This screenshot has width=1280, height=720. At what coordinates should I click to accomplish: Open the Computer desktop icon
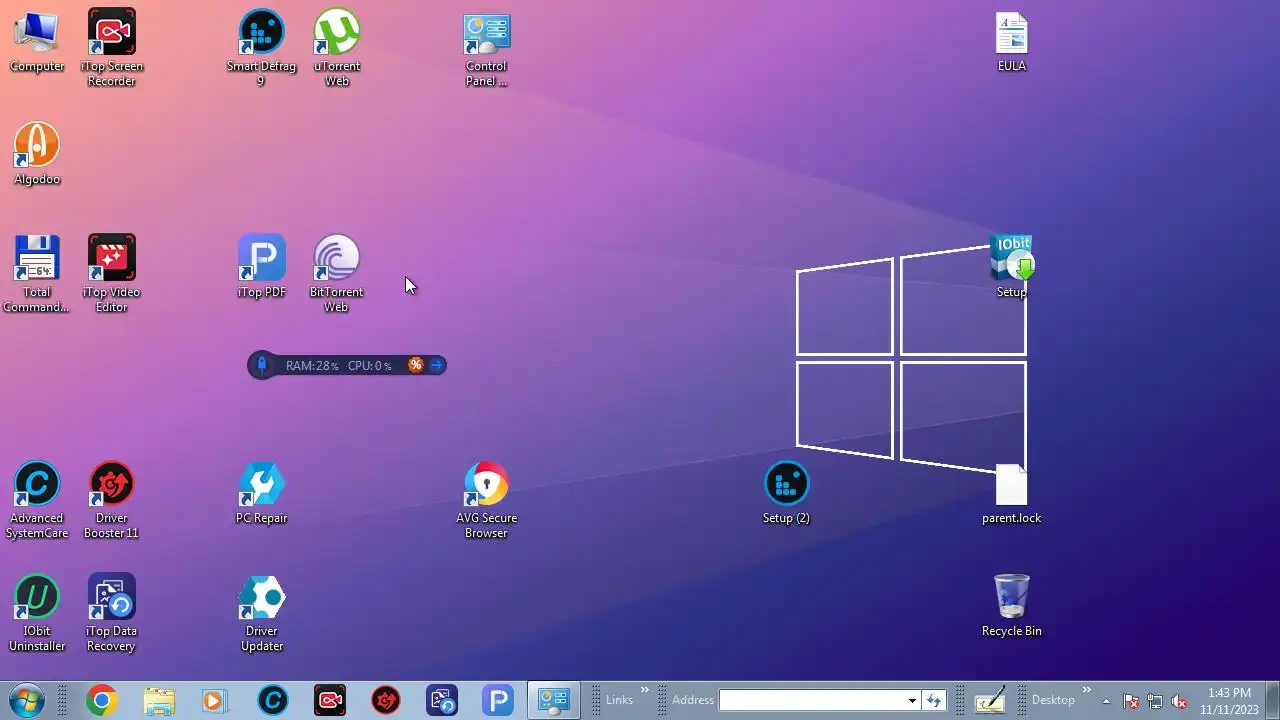[37, 41]
